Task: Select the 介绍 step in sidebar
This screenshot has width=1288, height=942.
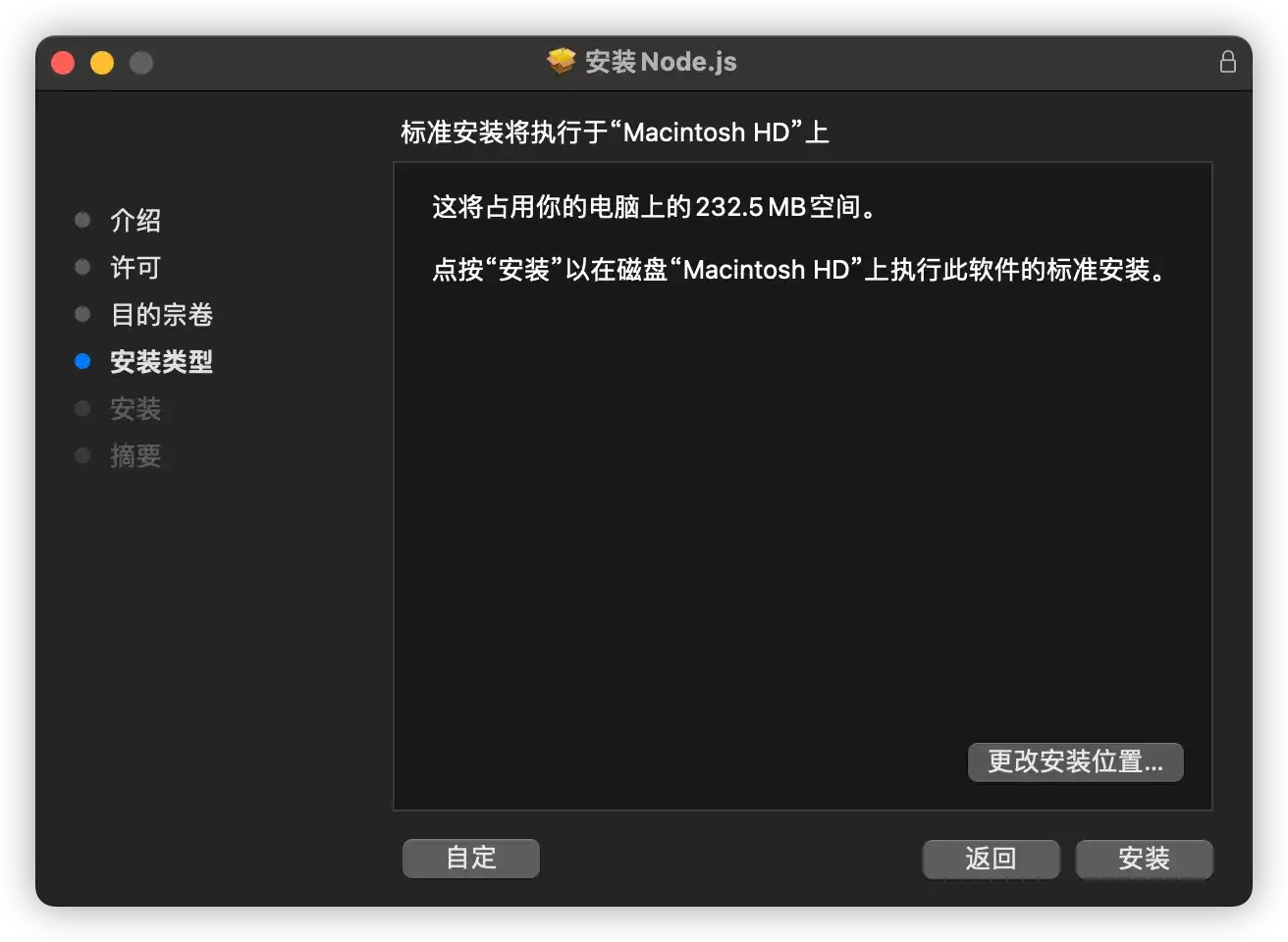Action: (135, 221)
